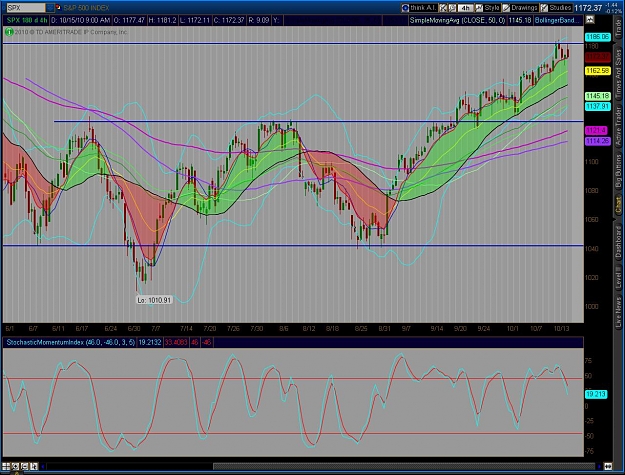The height and width of the screenshot is (475, 625).
Task: Open the Dashboard side tab
Action: (618, 241)
